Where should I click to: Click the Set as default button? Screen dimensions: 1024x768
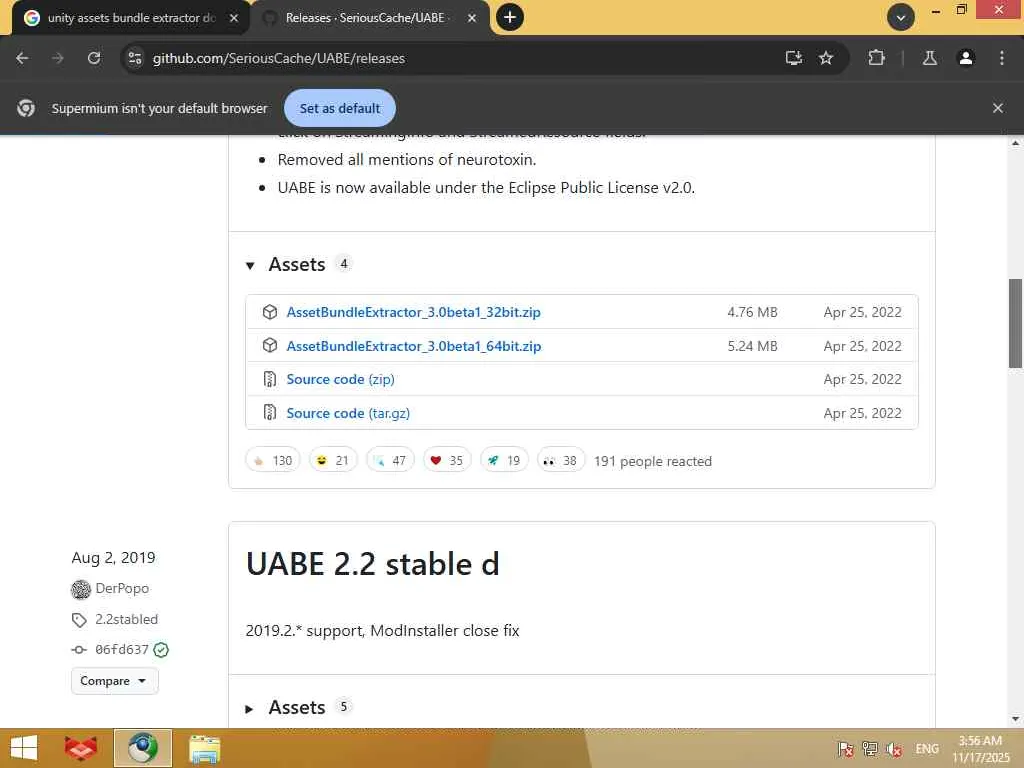point(340,108)
